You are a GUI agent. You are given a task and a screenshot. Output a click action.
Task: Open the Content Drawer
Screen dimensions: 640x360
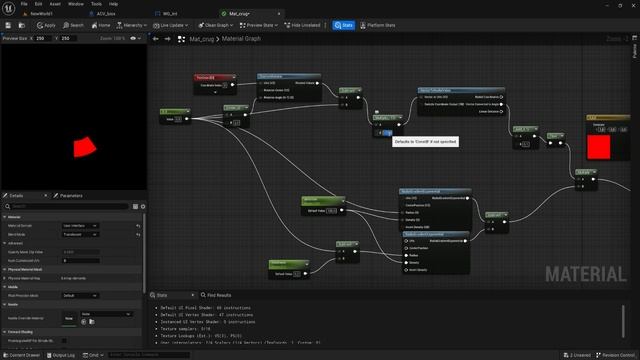tap(22, 355)
